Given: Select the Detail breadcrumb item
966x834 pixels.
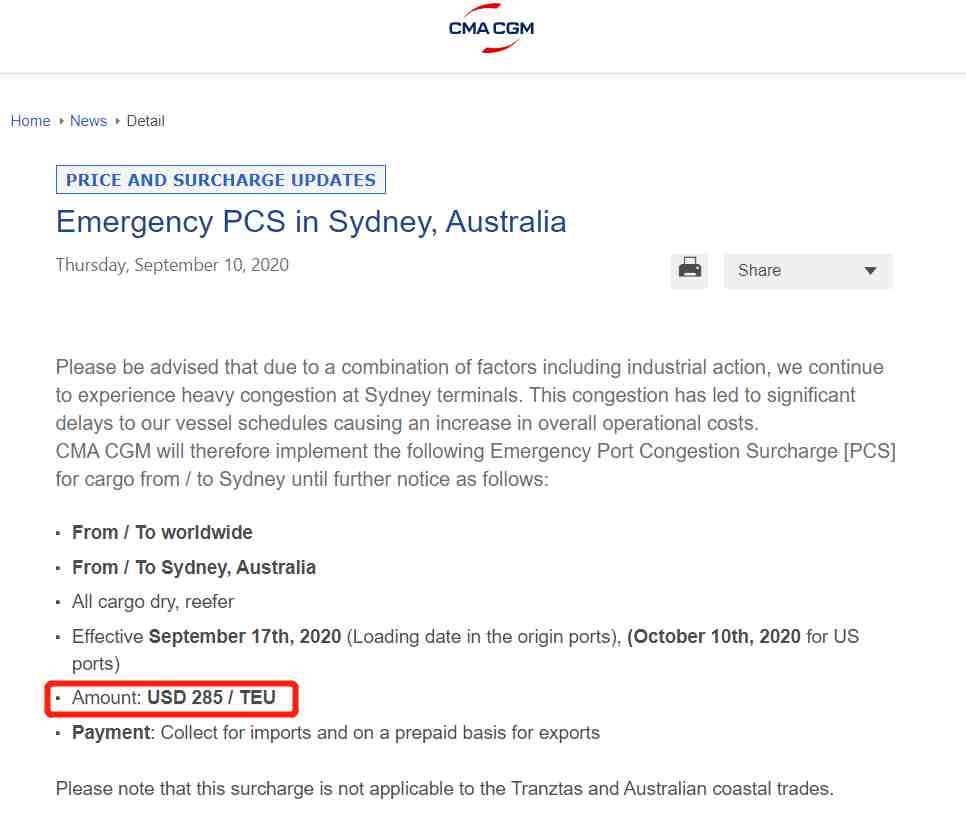Looking at the screenshot, I should pos(145,121).
